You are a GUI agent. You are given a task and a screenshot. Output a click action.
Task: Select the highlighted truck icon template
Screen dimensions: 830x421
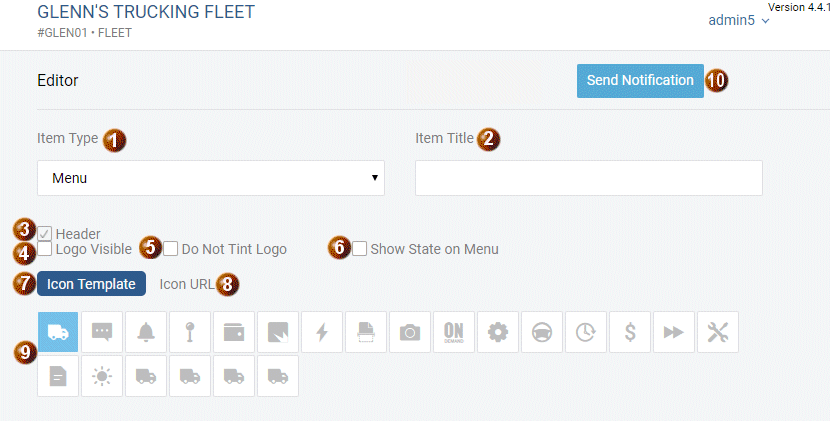pyautogui.click(x=58, y=332)
